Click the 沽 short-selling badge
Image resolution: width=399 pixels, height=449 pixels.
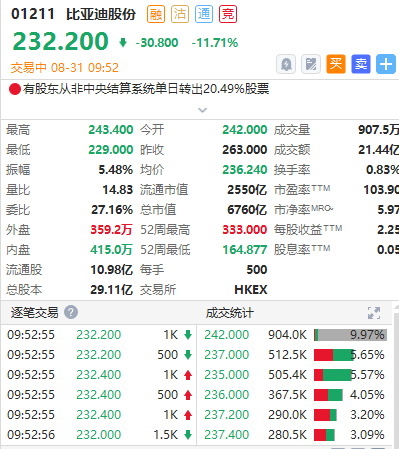(180, 14)
